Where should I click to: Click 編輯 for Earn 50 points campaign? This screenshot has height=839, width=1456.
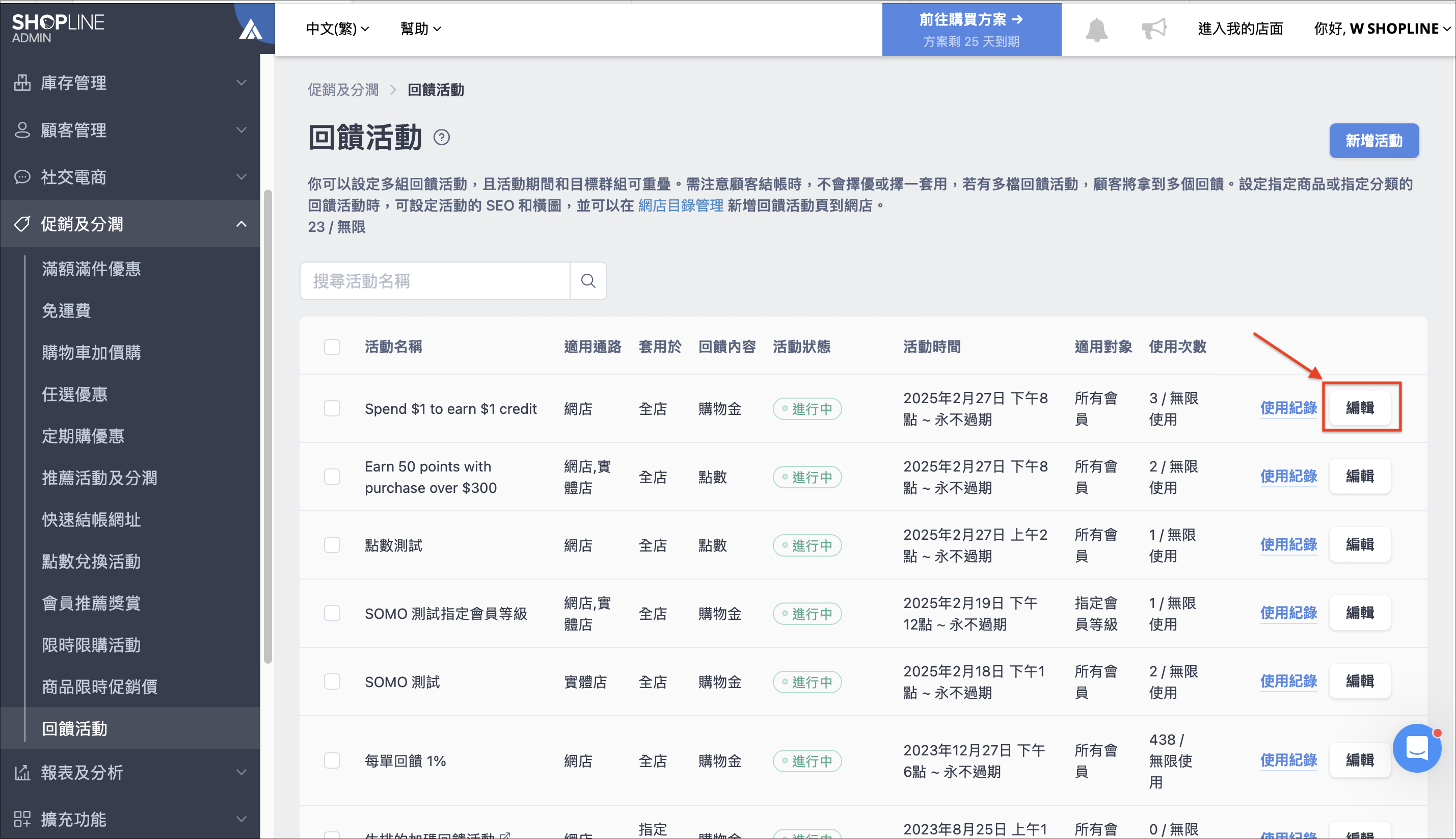click(1360, 476)
